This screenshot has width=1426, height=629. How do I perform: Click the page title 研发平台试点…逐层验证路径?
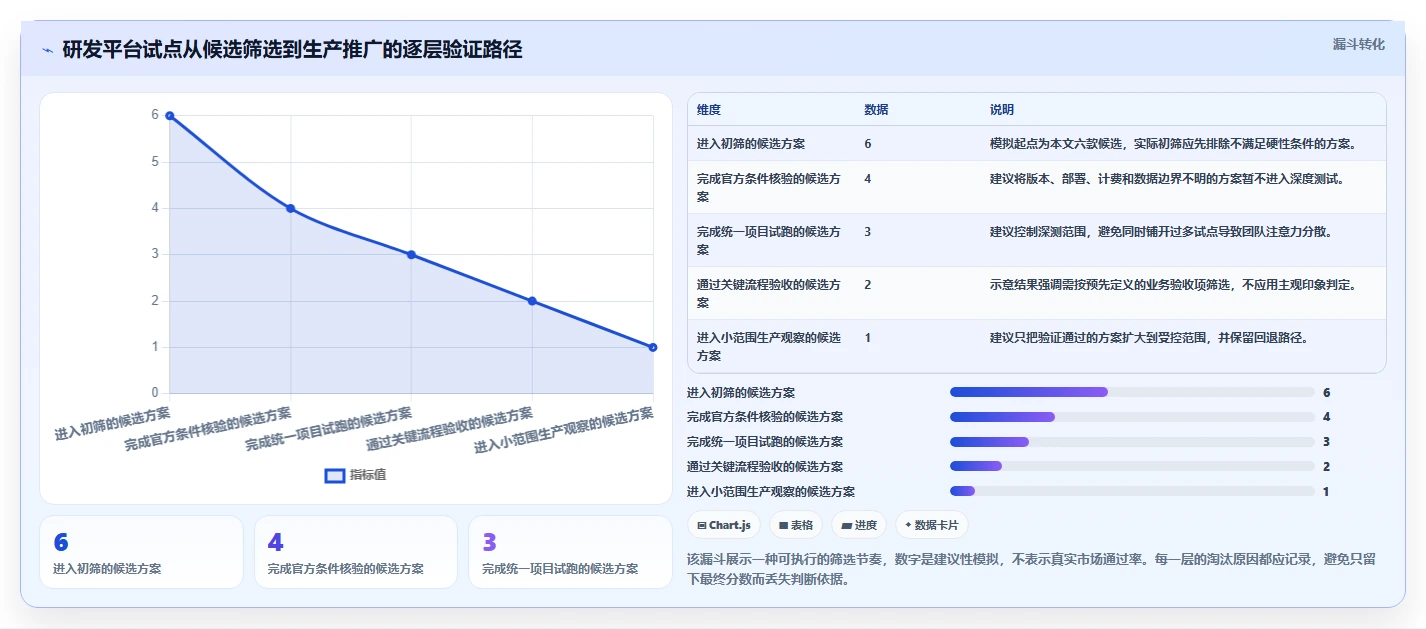coord(292,50)
